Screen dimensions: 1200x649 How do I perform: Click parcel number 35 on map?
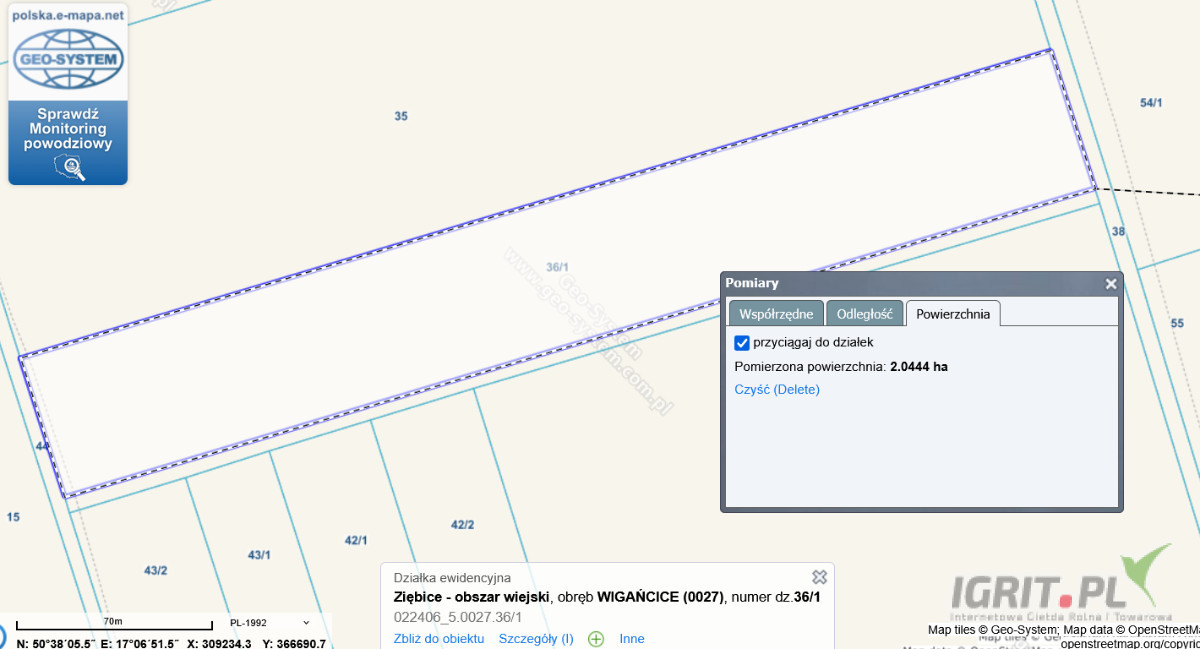coord(401,116)
